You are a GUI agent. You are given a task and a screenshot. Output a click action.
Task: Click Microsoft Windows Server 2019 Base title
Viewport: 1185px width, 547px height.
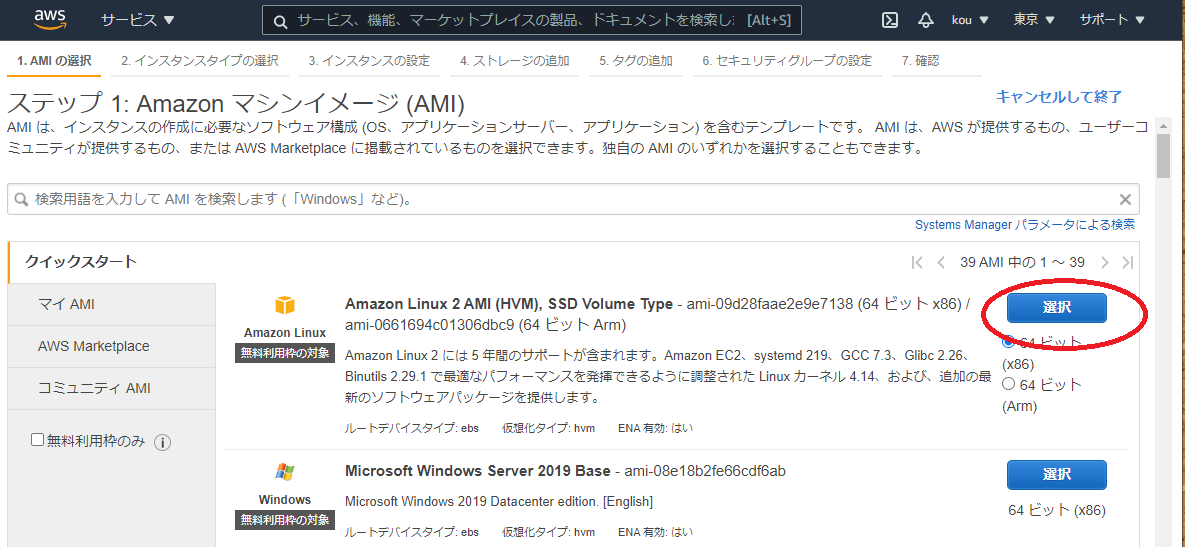pos(478,471)
